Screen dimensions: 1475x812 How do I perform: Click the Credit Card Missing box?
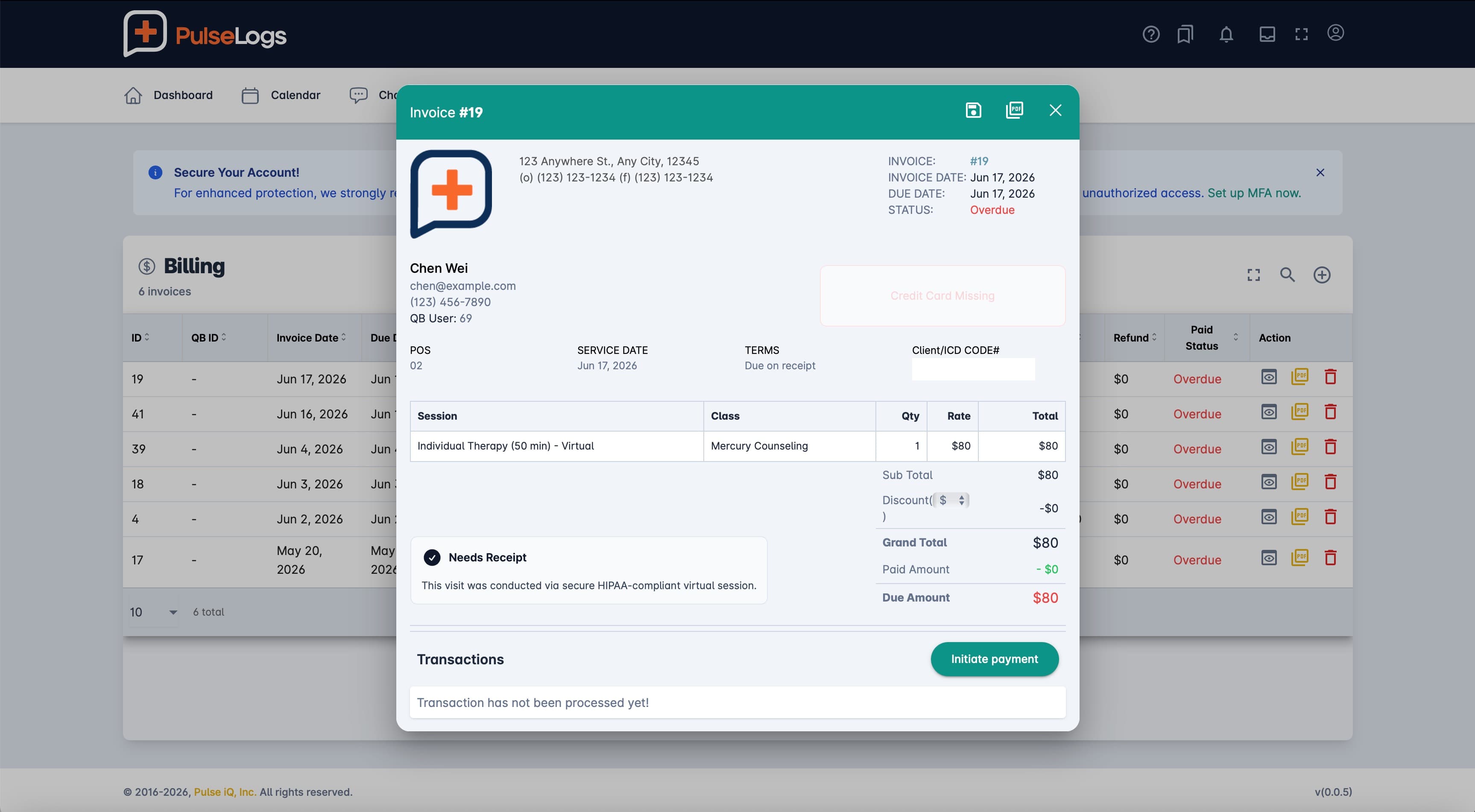coord(942,296)
